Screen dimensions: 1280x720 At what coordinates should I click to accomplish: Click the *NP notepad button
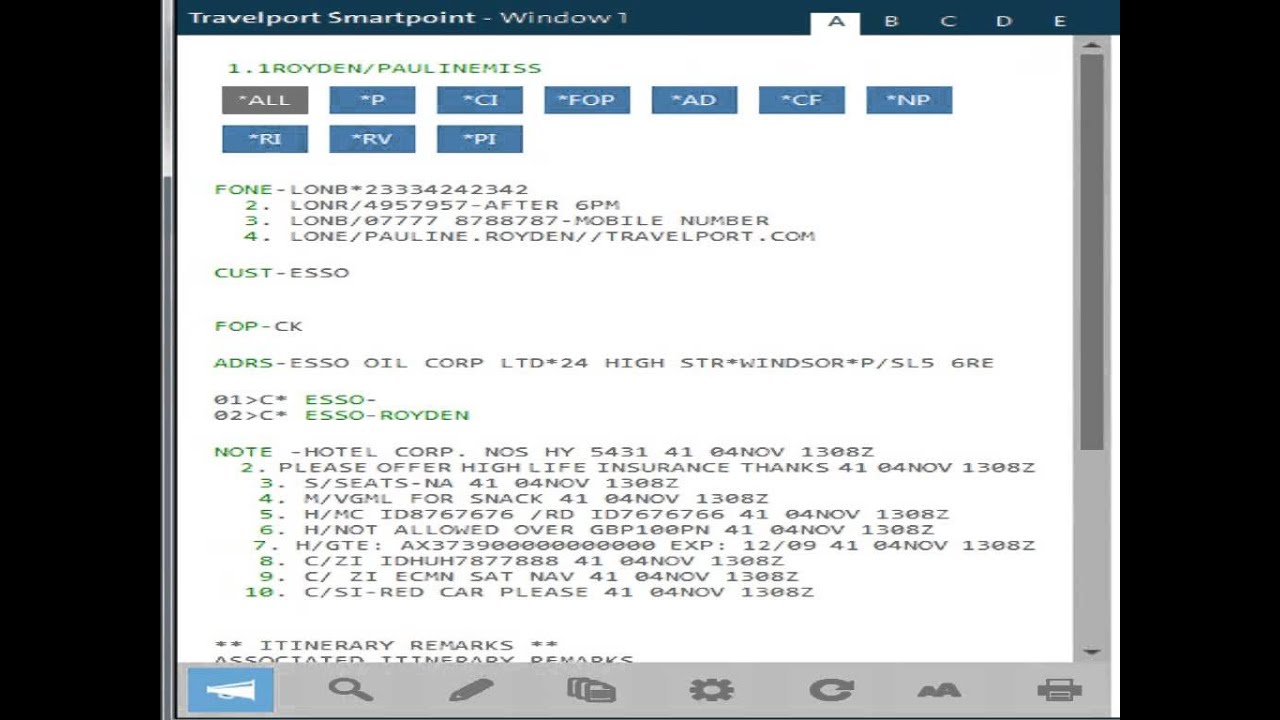909,100
